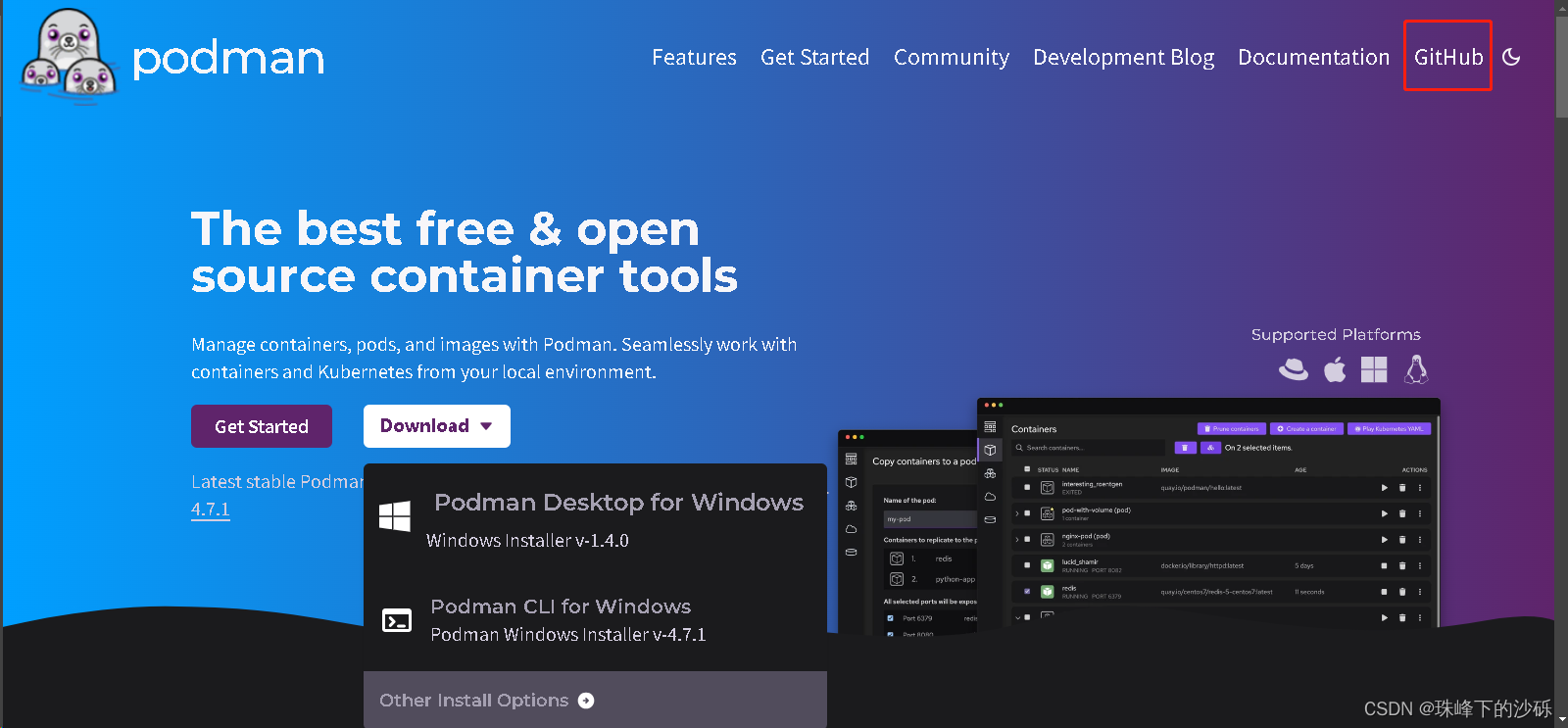1568x728 pixels.
Task: Select Podman CLI for Windows installer
Action: (595, 620)
